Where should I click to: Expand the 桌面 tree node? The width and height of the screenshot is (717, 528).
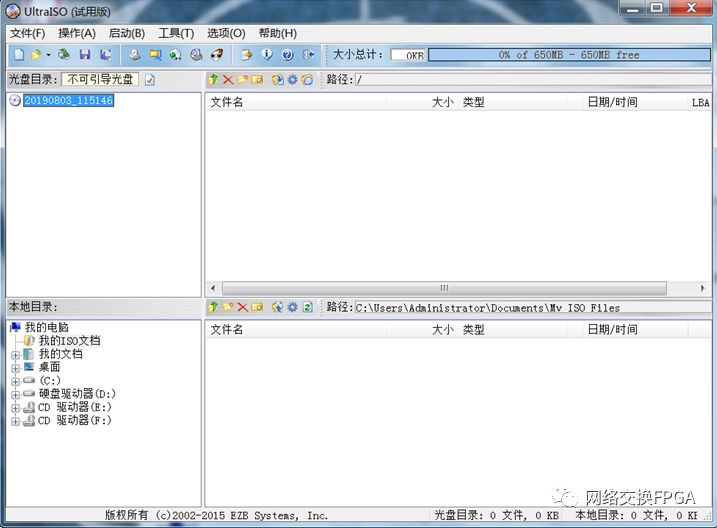pos(16,368)
